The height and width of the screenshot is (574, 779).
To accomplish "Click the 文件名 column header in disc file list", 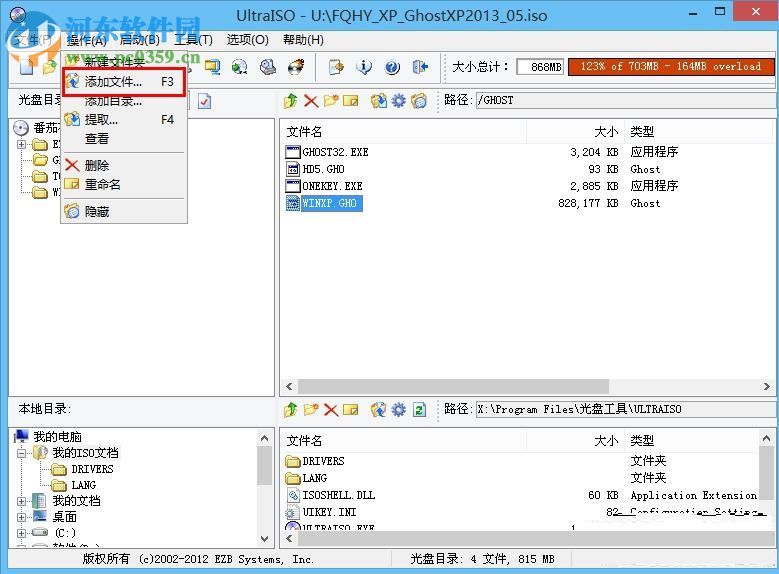I will [x=403, y=132].
